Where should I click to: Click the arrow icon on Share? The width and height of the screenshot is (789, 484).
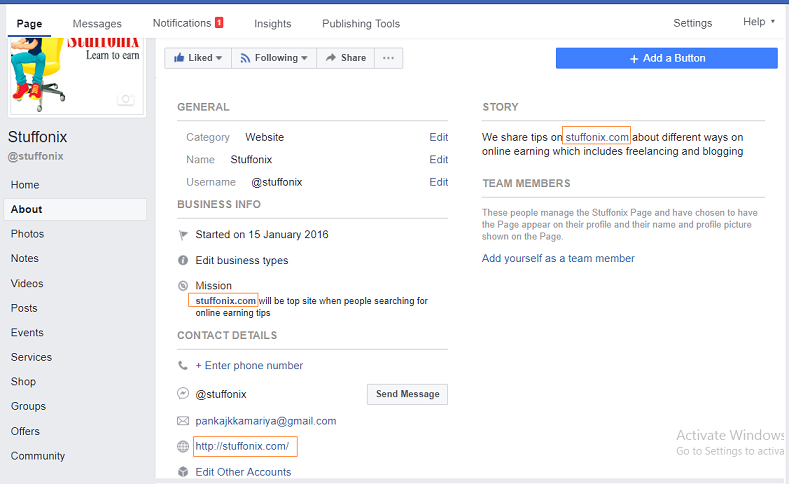331,58
